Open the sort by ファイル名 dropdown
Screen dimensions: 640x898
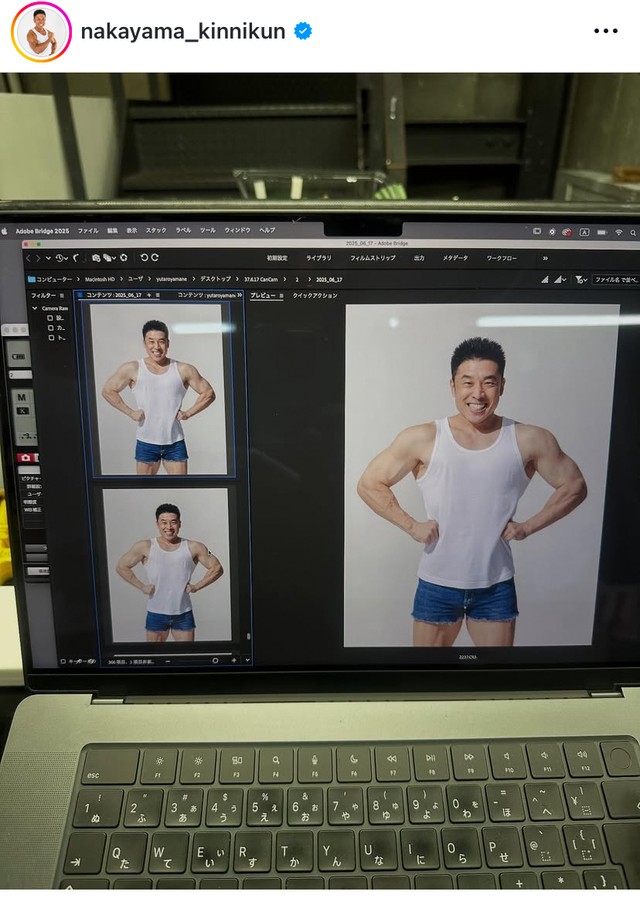pos(614,280)
